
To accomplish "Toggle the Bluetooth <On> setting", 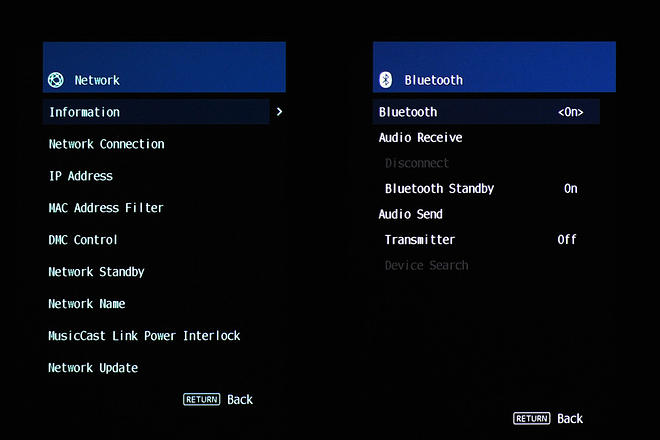I will (570, 112).
